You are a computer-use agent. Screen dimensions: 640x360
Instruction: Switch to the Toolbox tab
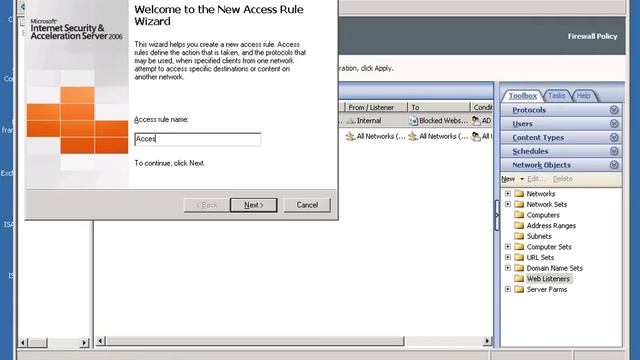[522, 96]
